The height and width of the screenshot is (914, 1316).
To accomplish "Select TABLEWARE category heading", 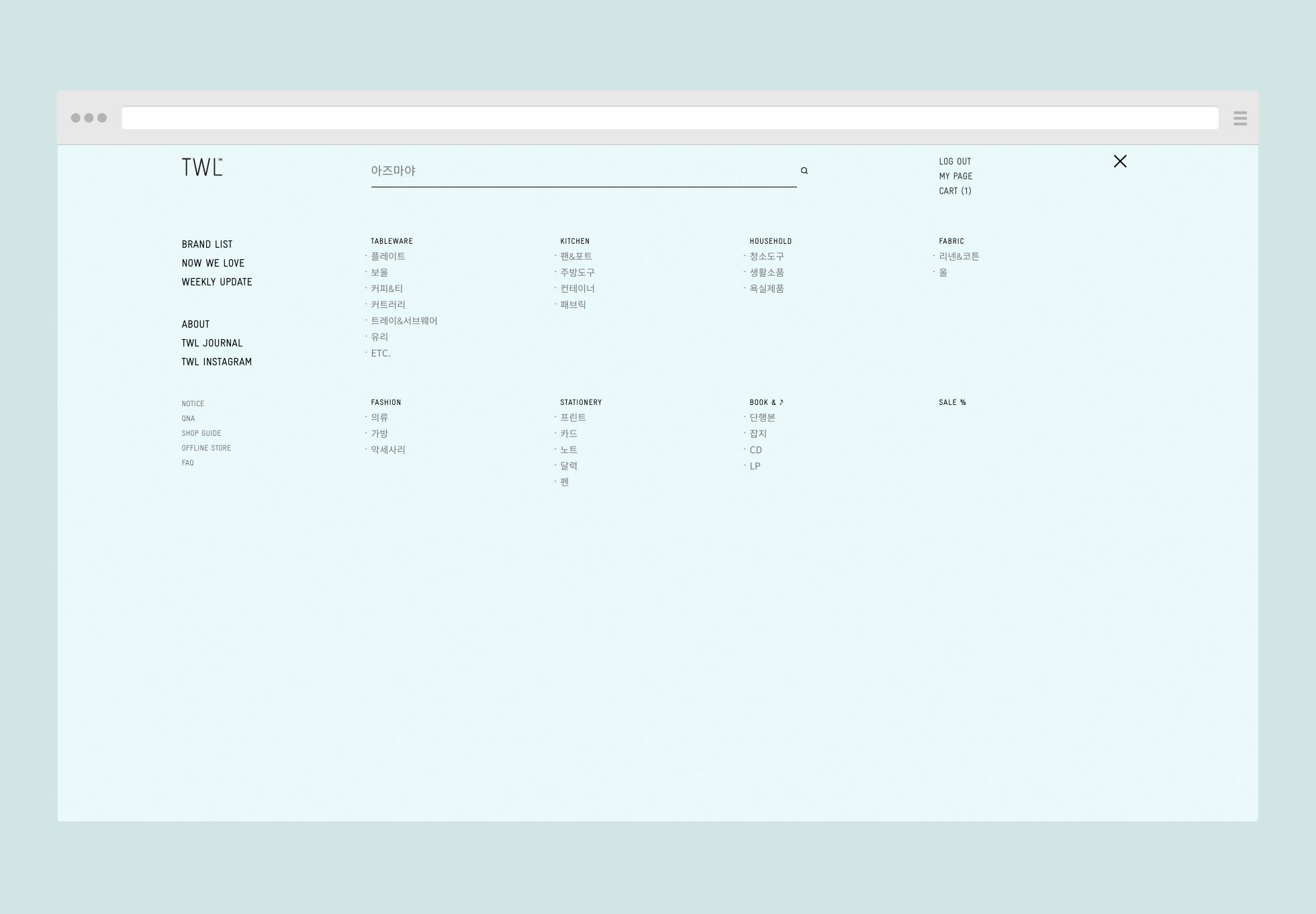I will pyautogui.click(x=391, y=241).
